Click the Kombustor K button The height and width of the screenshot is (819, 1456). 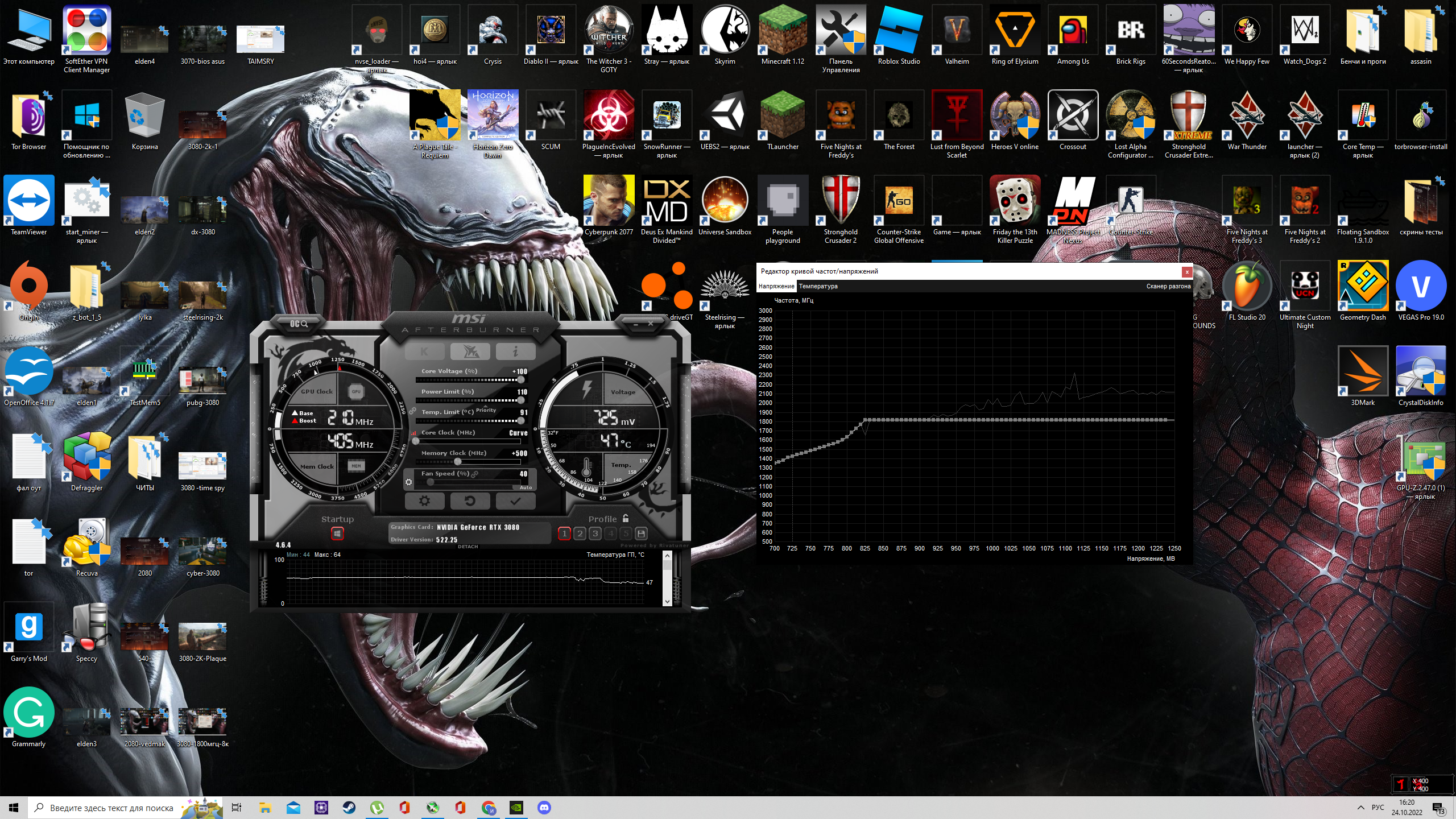click(x=424, y=352)
